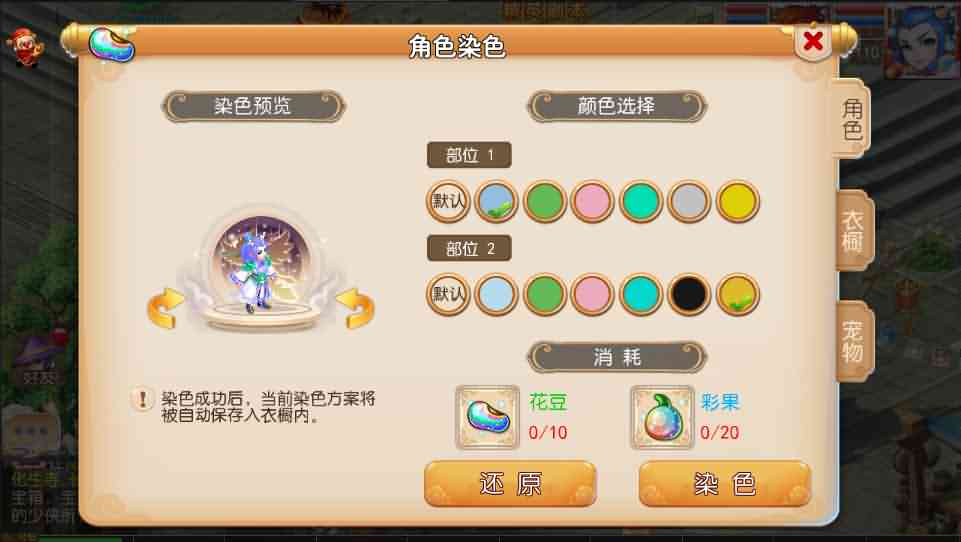Click the red character icon top-left

25,48
